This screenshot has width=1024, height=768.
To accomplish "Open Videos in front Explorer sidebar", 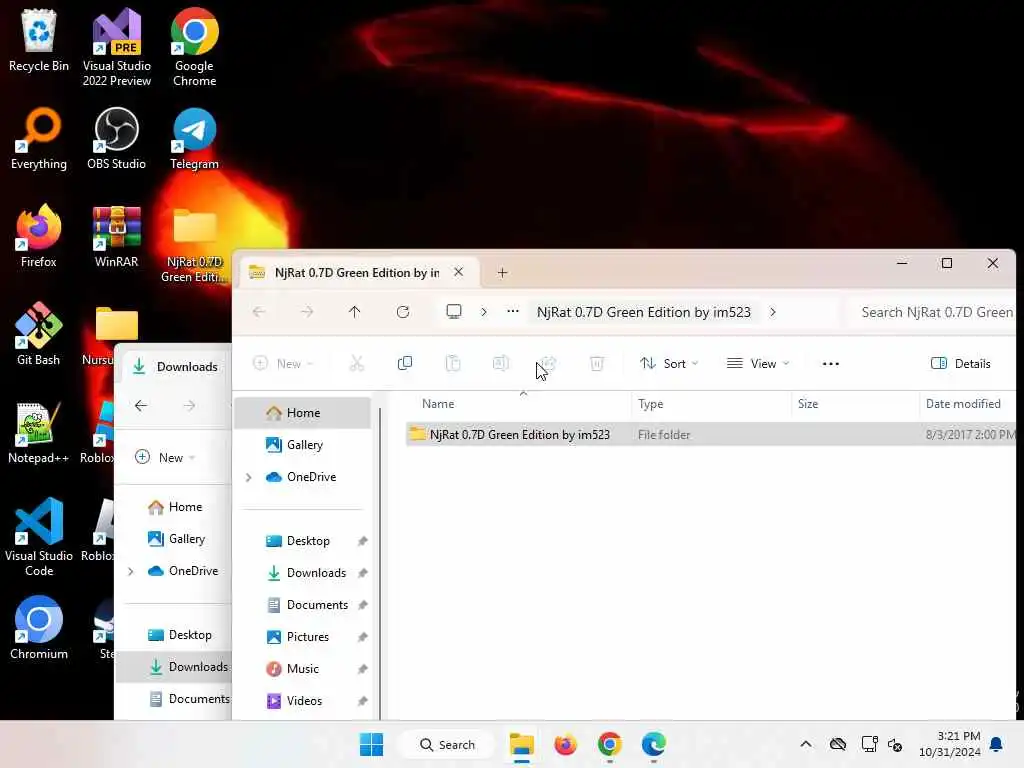I will click(x=303, y=701).
